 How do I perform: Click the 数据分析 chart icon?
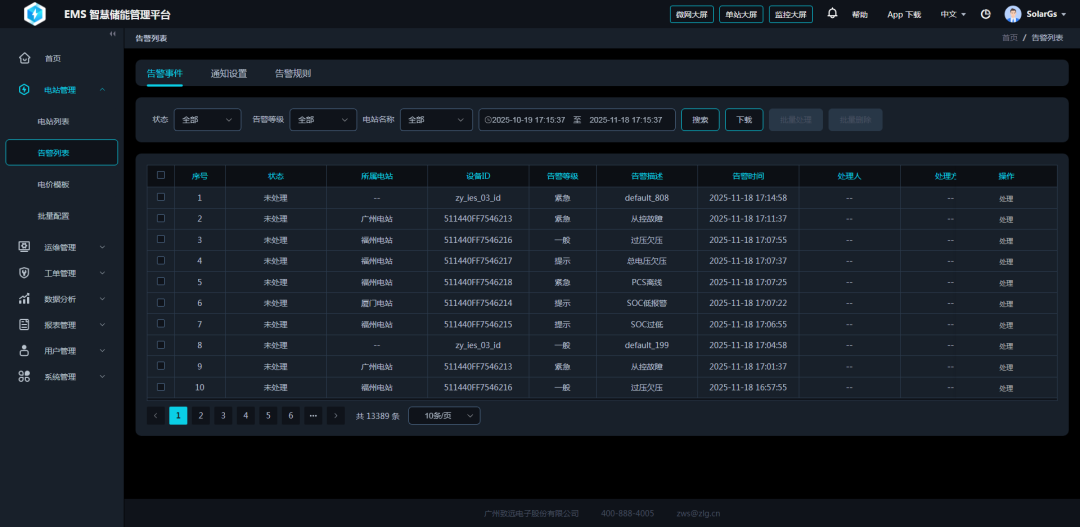25,299
